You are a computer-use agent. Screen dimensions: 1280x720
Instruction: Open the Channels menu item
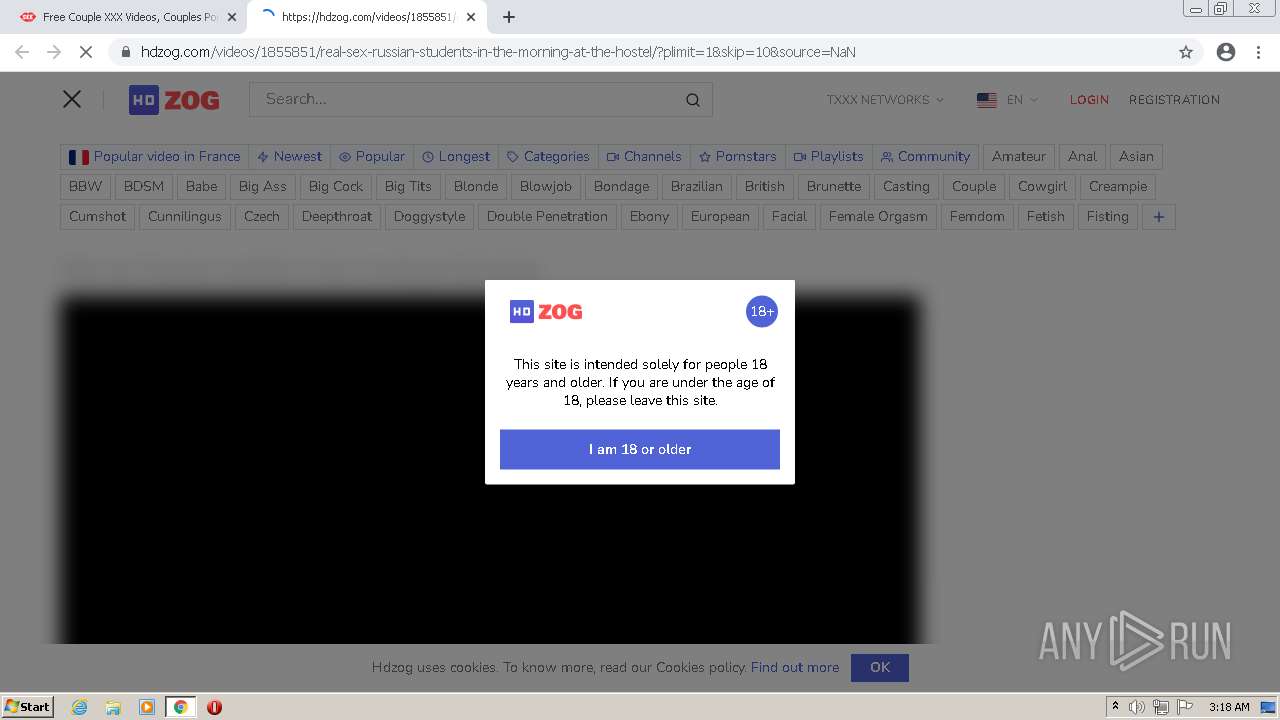[644, 157]
